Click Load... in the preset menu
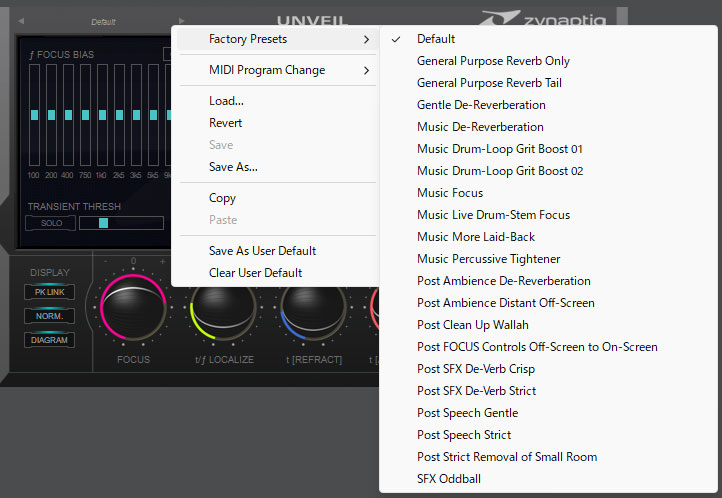This screenshot has width=722, height=498. (x=226, y=101)
